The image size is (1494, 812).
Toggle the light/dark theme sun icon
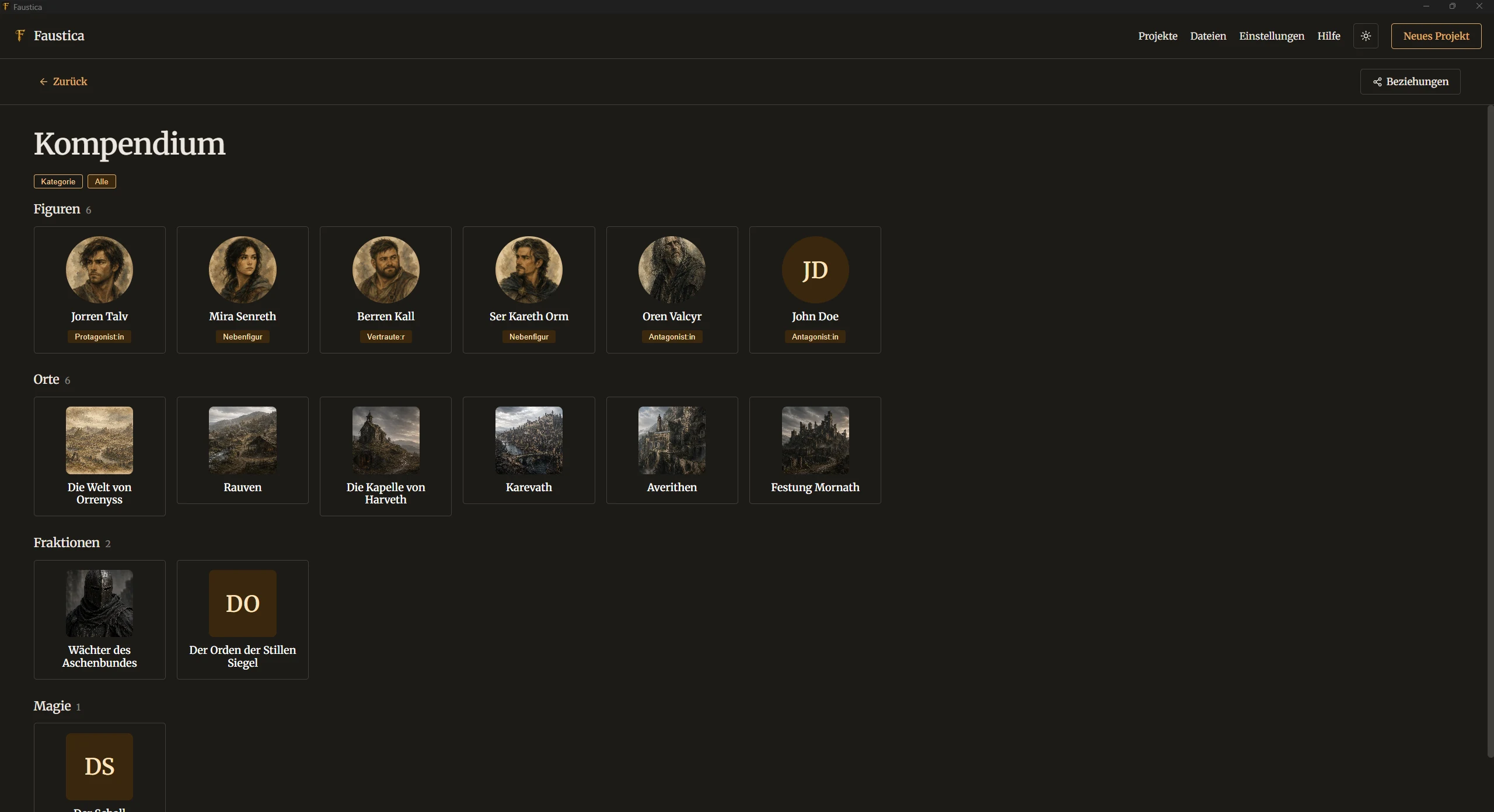1366,36
